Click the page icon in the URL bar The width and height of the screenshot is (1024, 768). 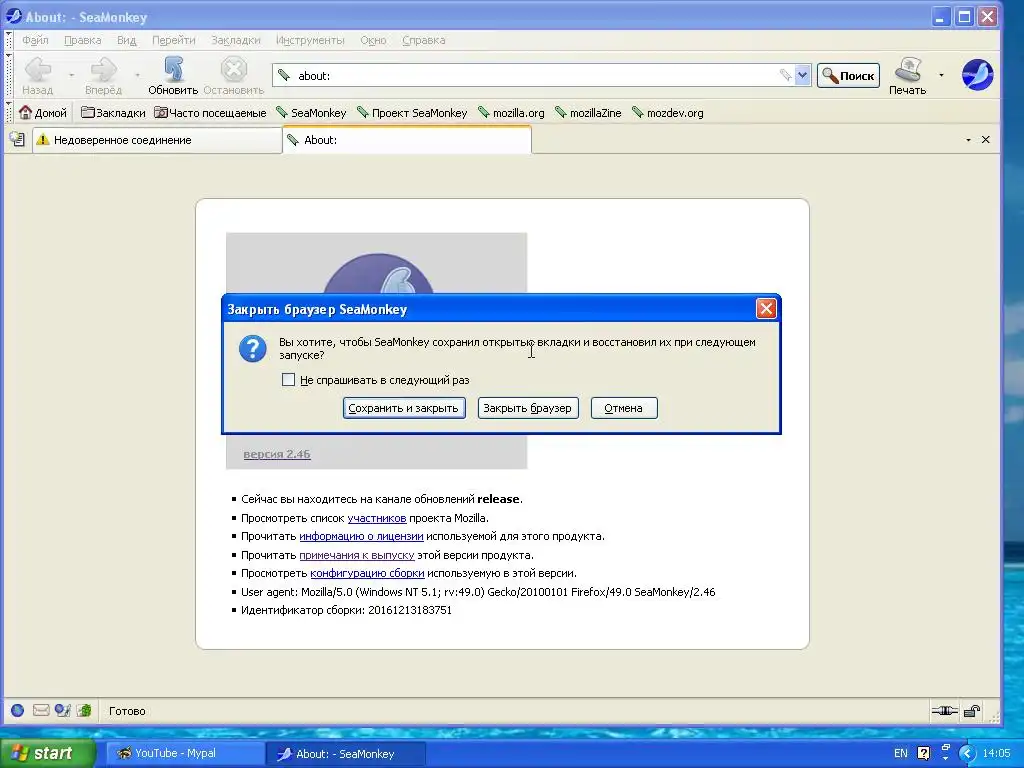pos(284,76)
